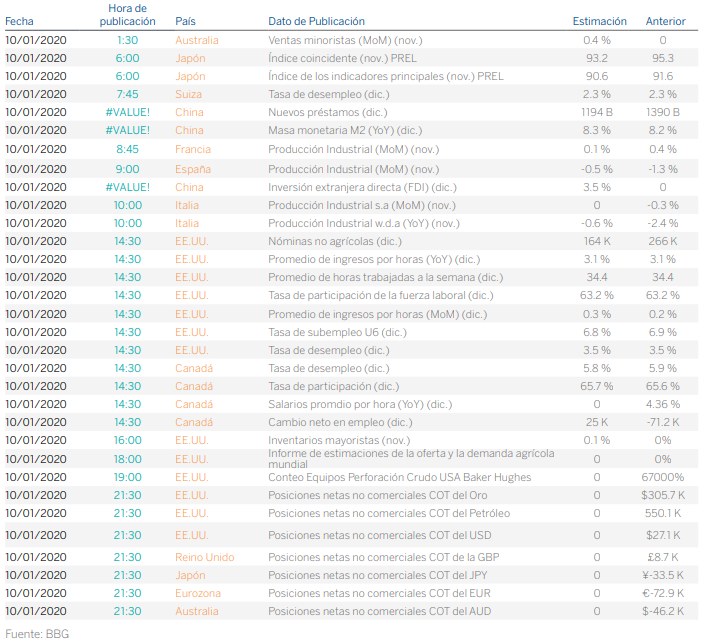Click the Fuente: BBG source note
The height and width of the screenshot is (642, 704).
[37, 634]
